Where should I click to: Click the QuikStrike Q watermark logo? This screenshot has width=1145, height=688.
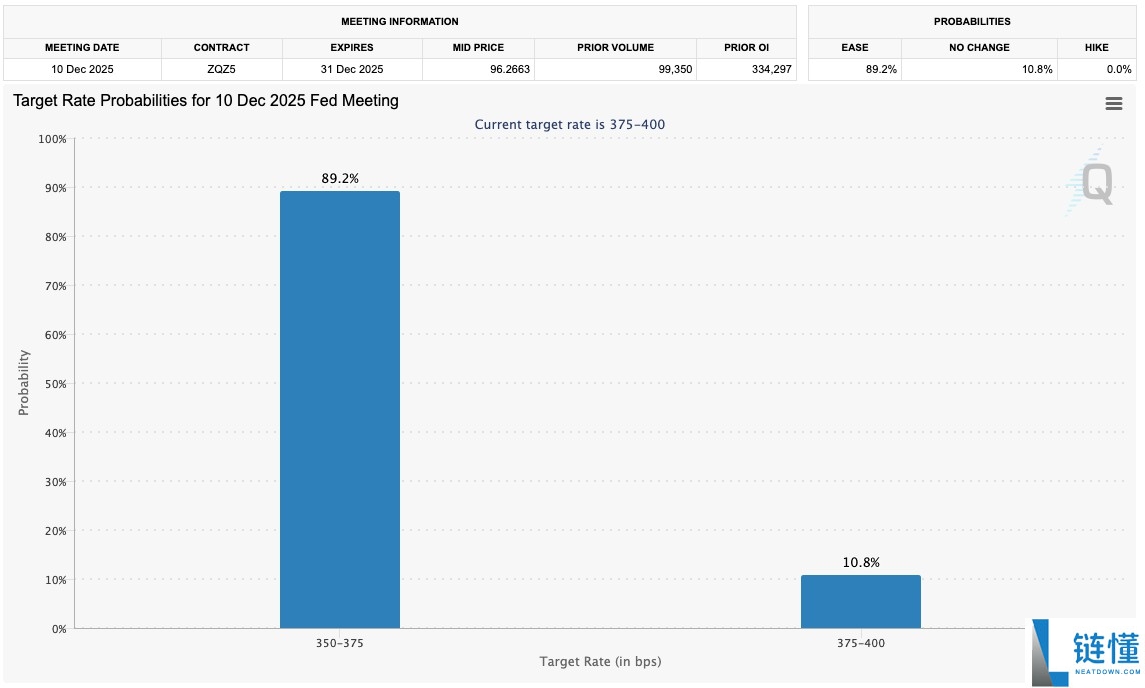click(x=1094, y=182)
